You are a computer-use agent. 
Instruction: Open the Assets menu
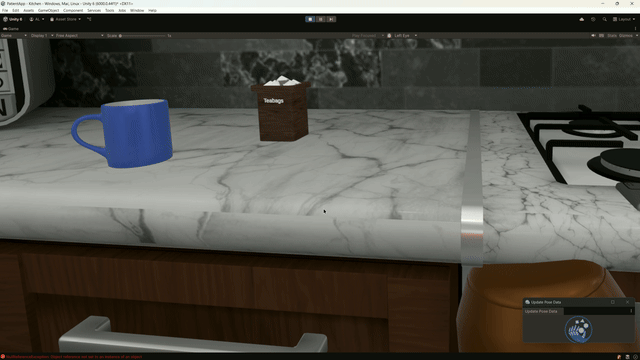tap(29, 10)
